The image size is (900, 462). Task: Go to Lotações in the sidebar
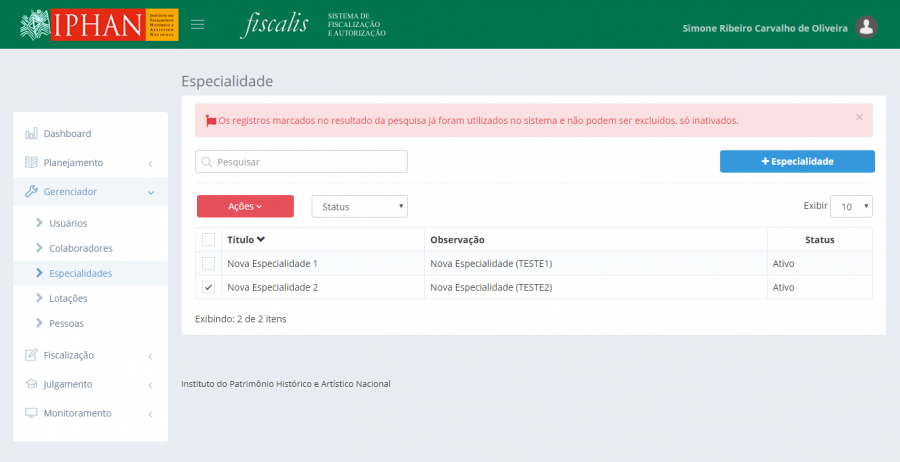point(68,298)
